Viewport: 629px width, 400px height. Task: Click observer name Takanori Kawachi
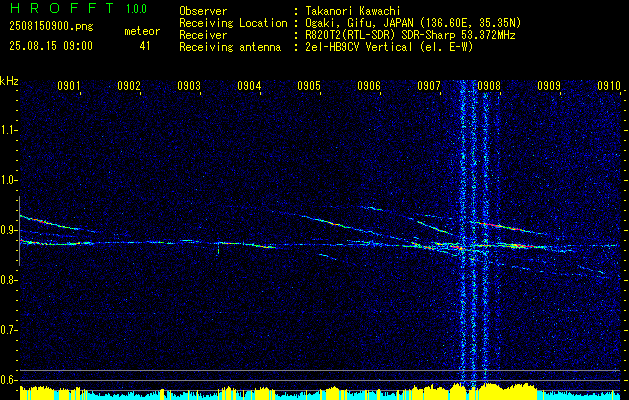pos(352,11)
